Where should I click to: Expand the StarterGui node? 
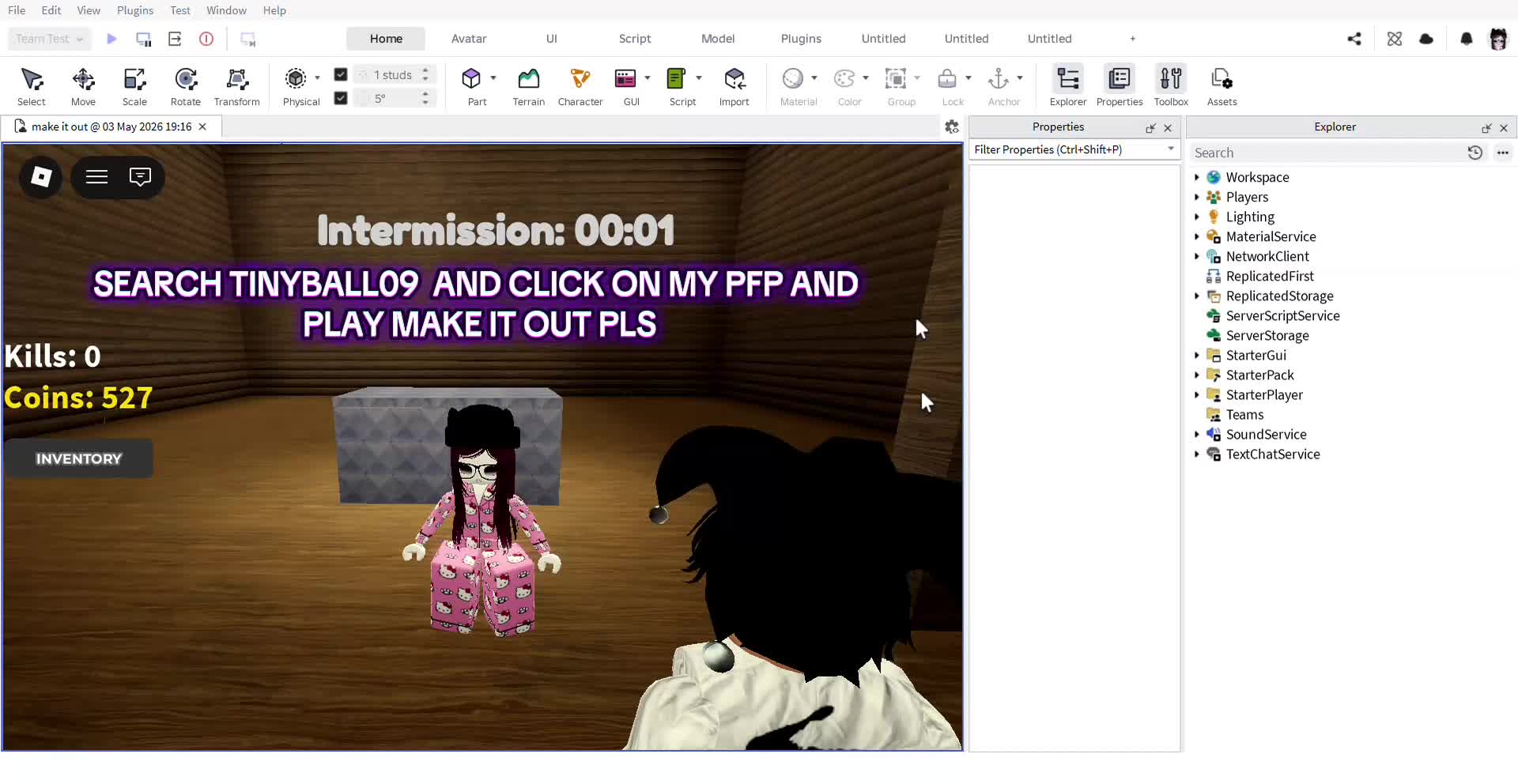pos(1197,355)
